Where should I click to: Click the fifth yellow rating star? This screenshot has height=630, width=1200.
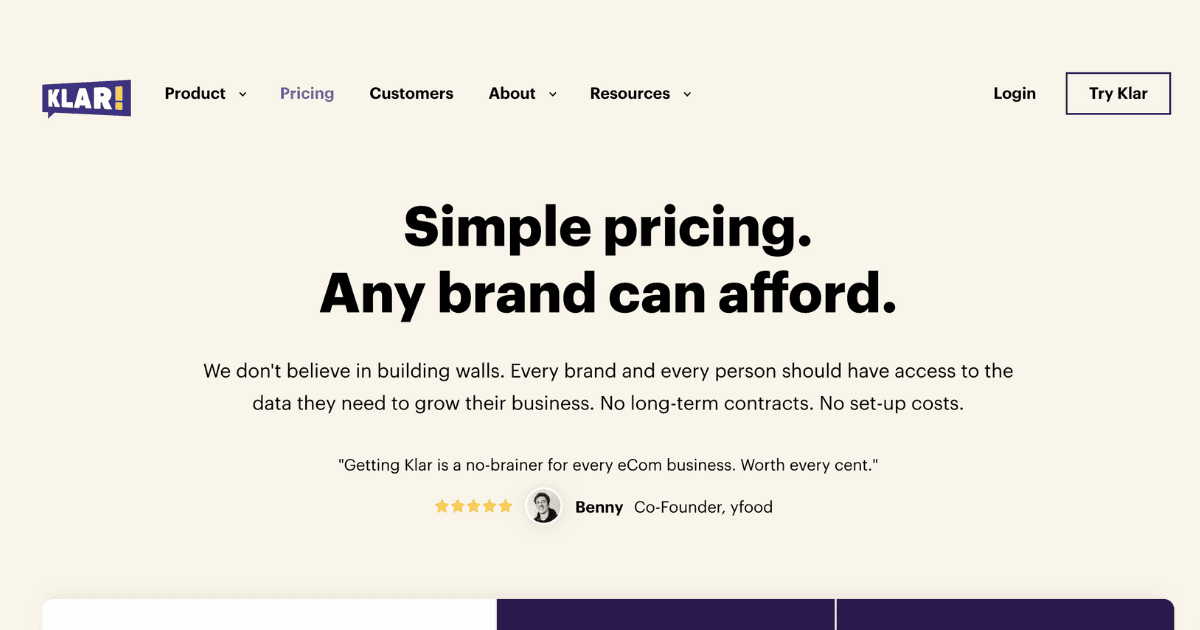[x=505, y=506]
